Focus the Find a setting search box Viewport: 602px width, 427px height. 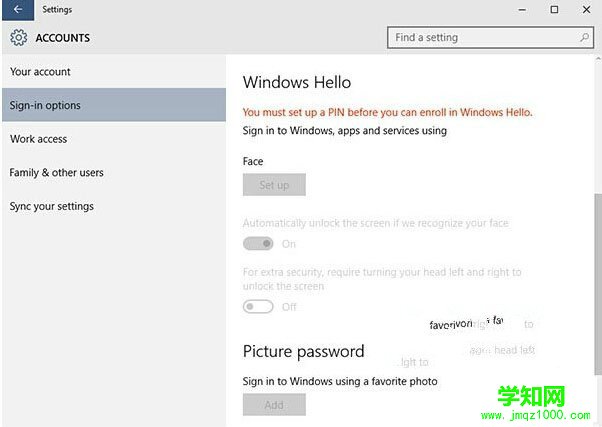coord(480,38)
